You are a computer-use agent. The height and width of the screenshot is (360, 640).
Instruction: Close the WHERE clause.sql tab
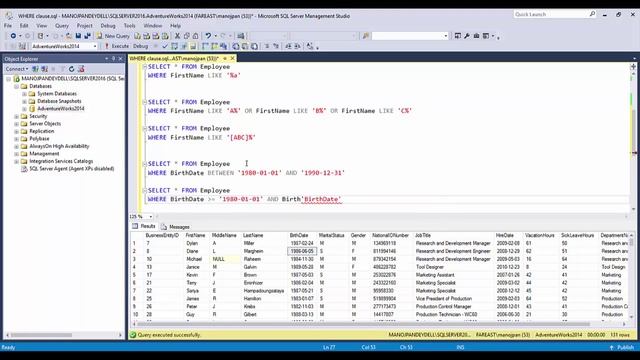point(232,58)
